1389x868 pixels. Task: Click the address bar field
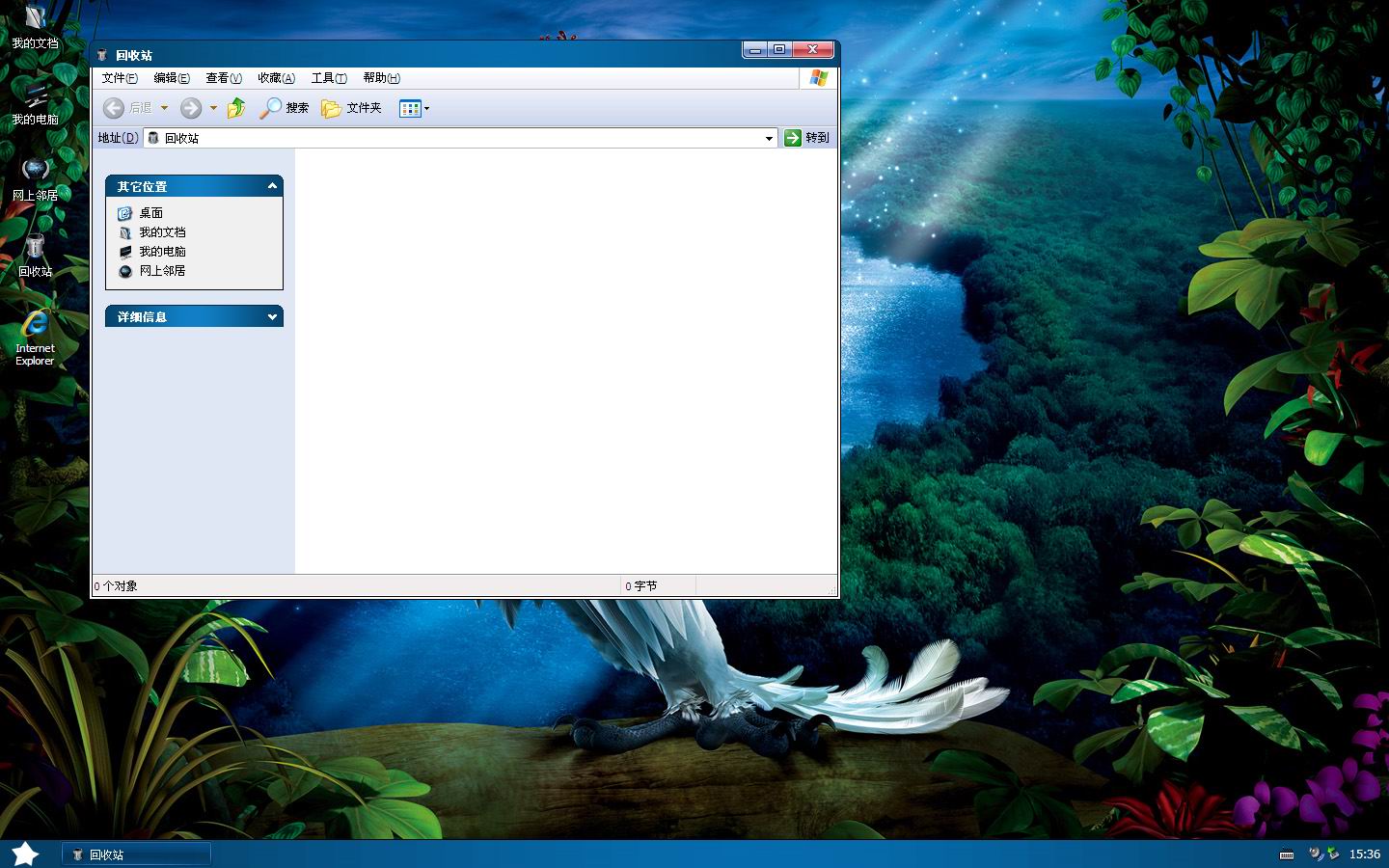pyautogui.click(x=460, y=138)
